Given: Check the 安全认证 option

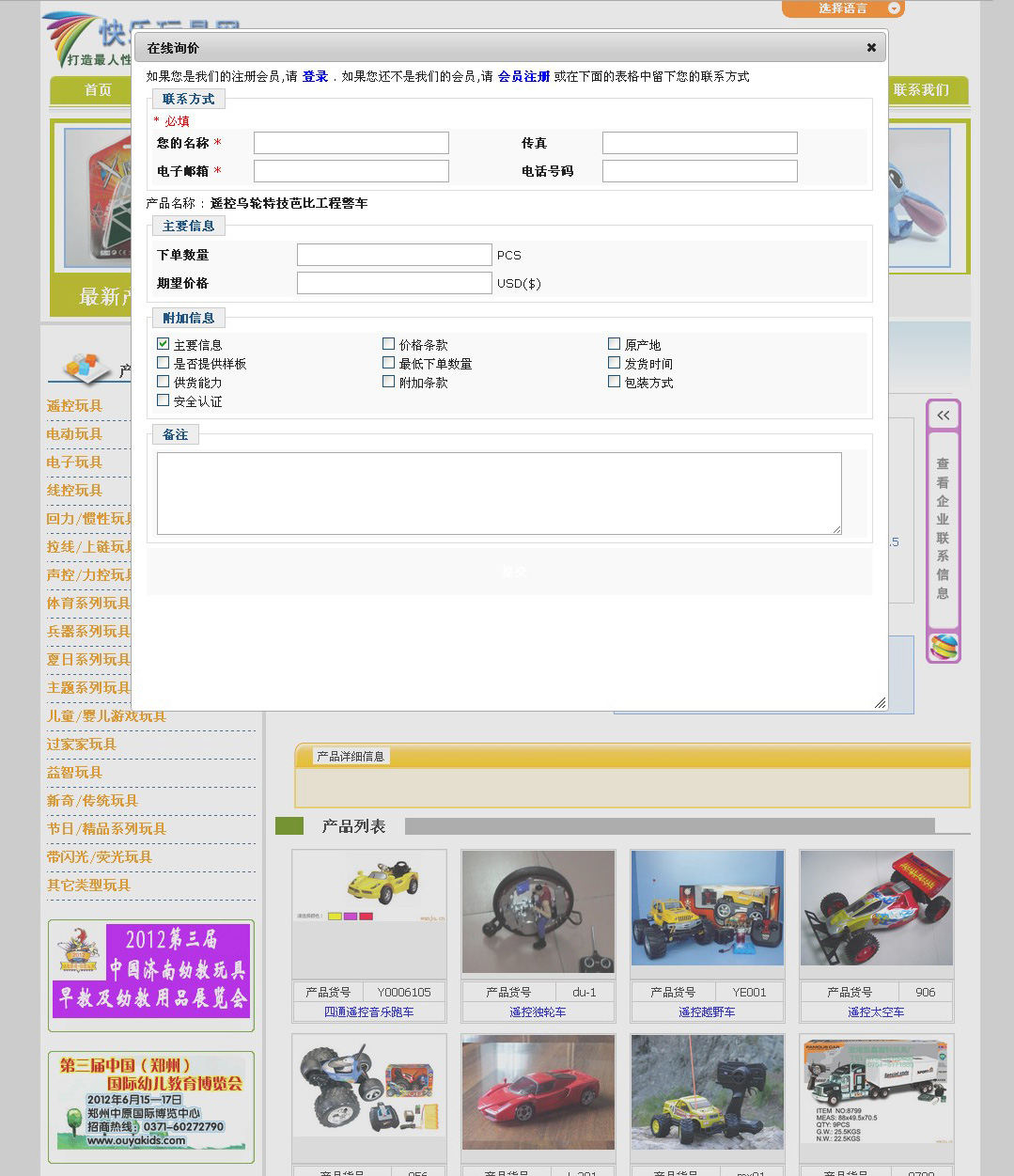Looking at the screenshot, I should point(164,400).
